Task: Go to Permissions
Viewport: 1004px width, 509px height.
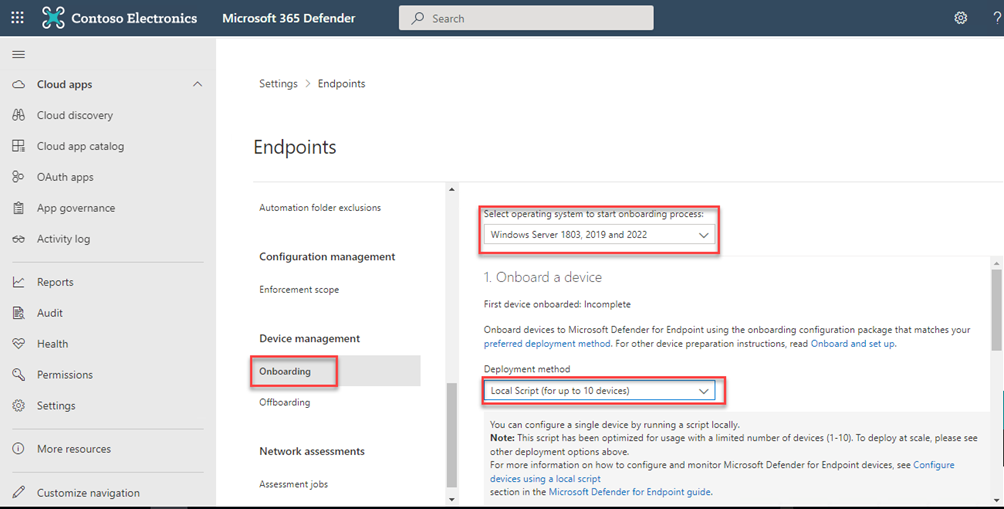Action: (x=65, y=375)
